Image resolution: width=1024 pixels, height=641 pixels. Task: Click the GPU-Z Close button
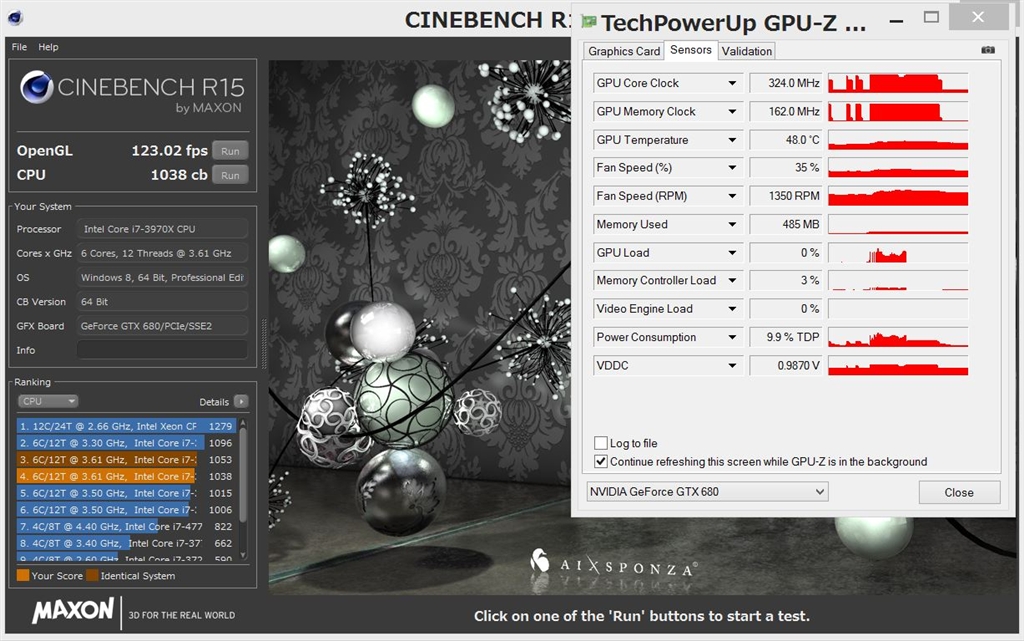[959, 492]
